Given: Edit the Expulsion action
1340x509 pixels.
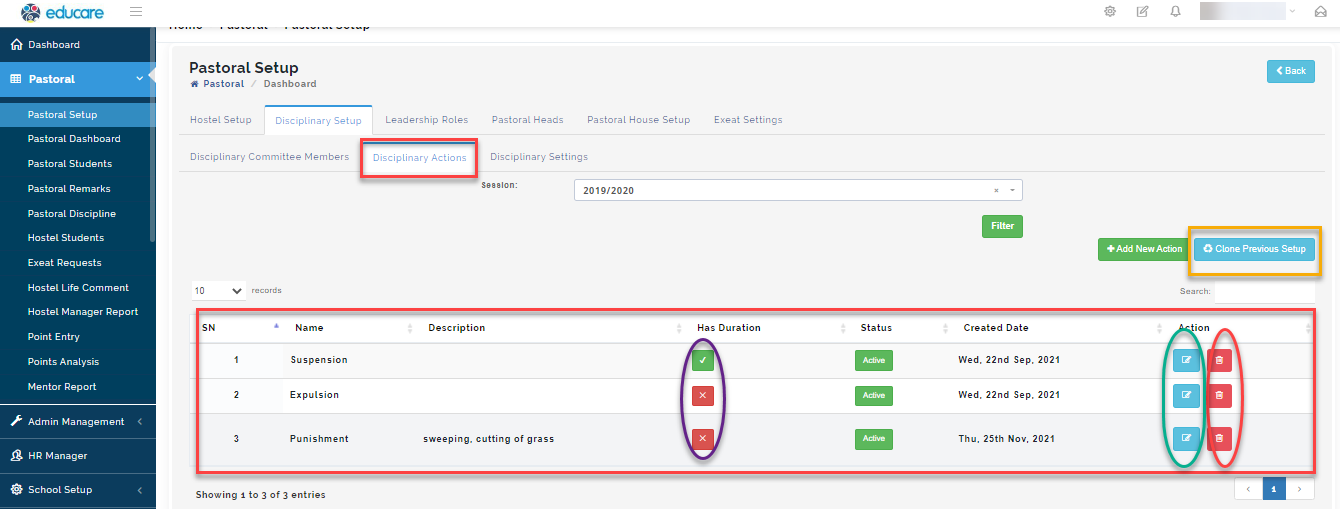Looking at the screenshot, I should click(x=1186, y=395).
